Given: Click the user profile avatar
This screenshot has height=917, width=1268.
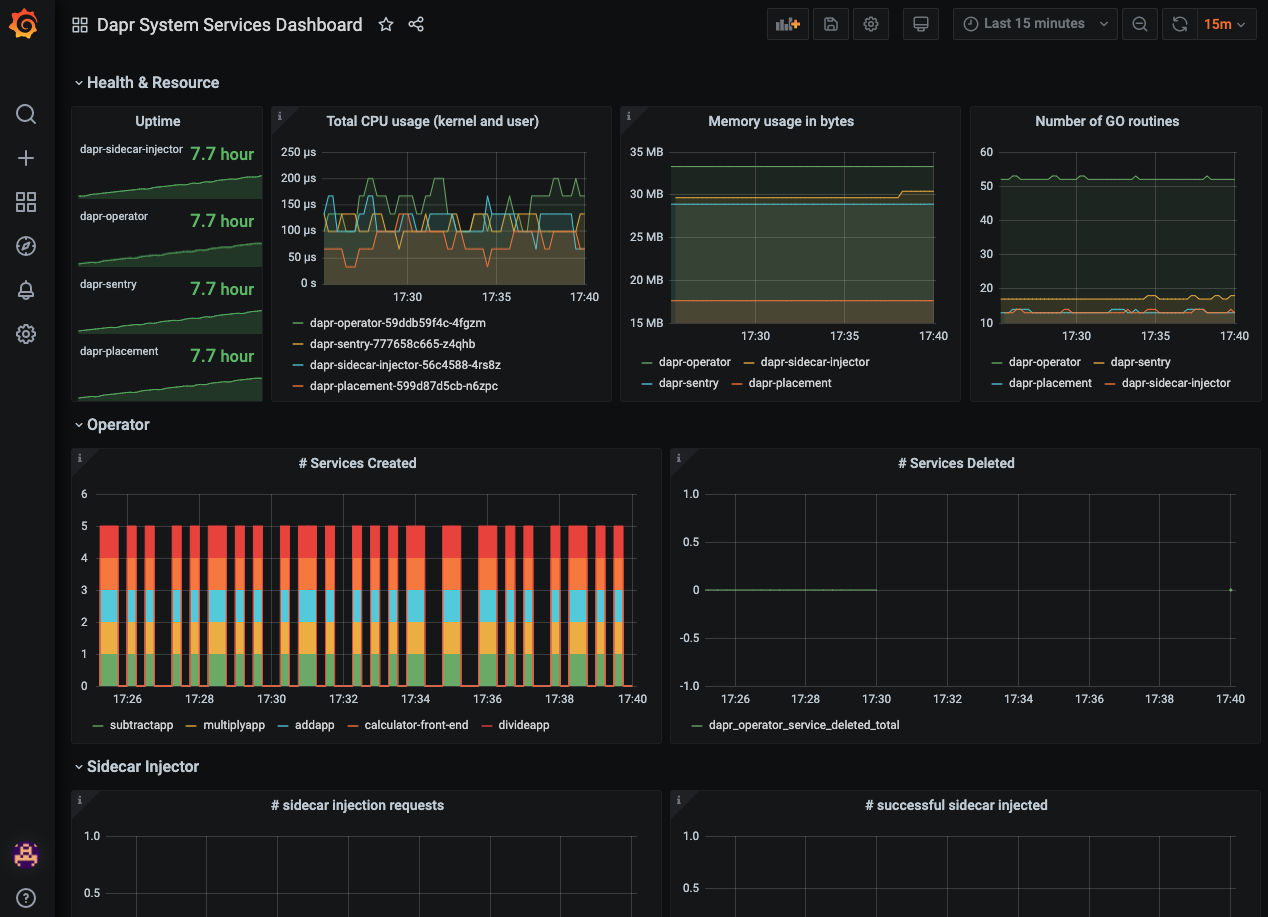Looking at the screenshot, I should [26, 855].
